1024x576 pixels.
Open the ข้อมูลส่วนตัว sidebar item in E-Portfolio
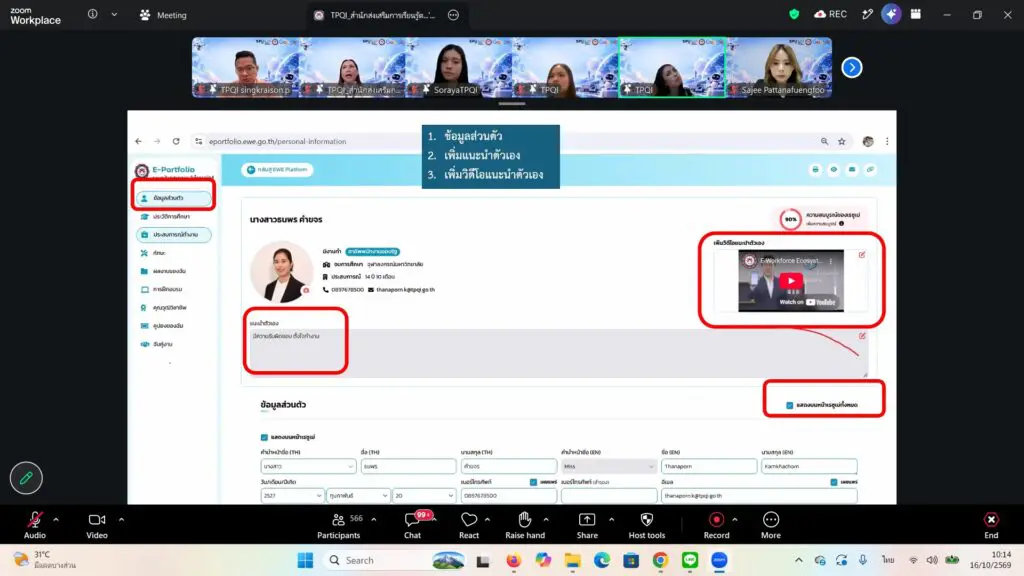(x=174, y=198)
